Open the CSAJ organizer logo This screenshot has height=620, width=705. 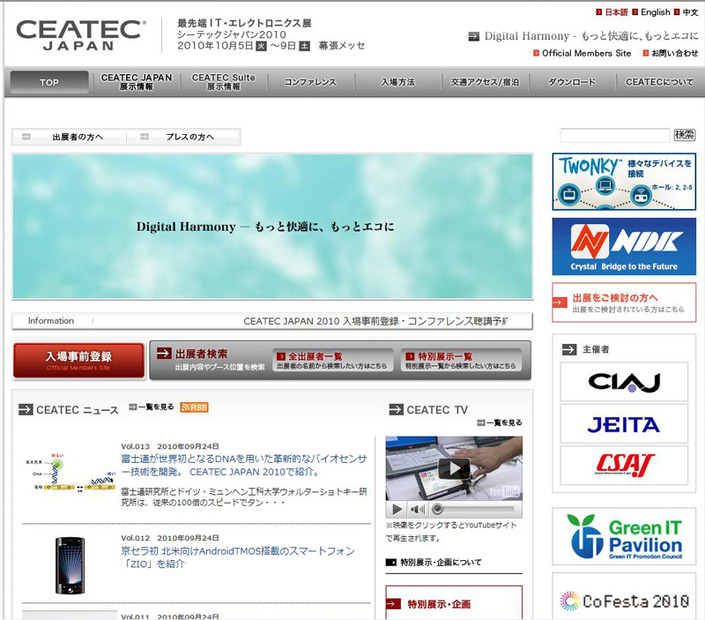click(624, 465)
